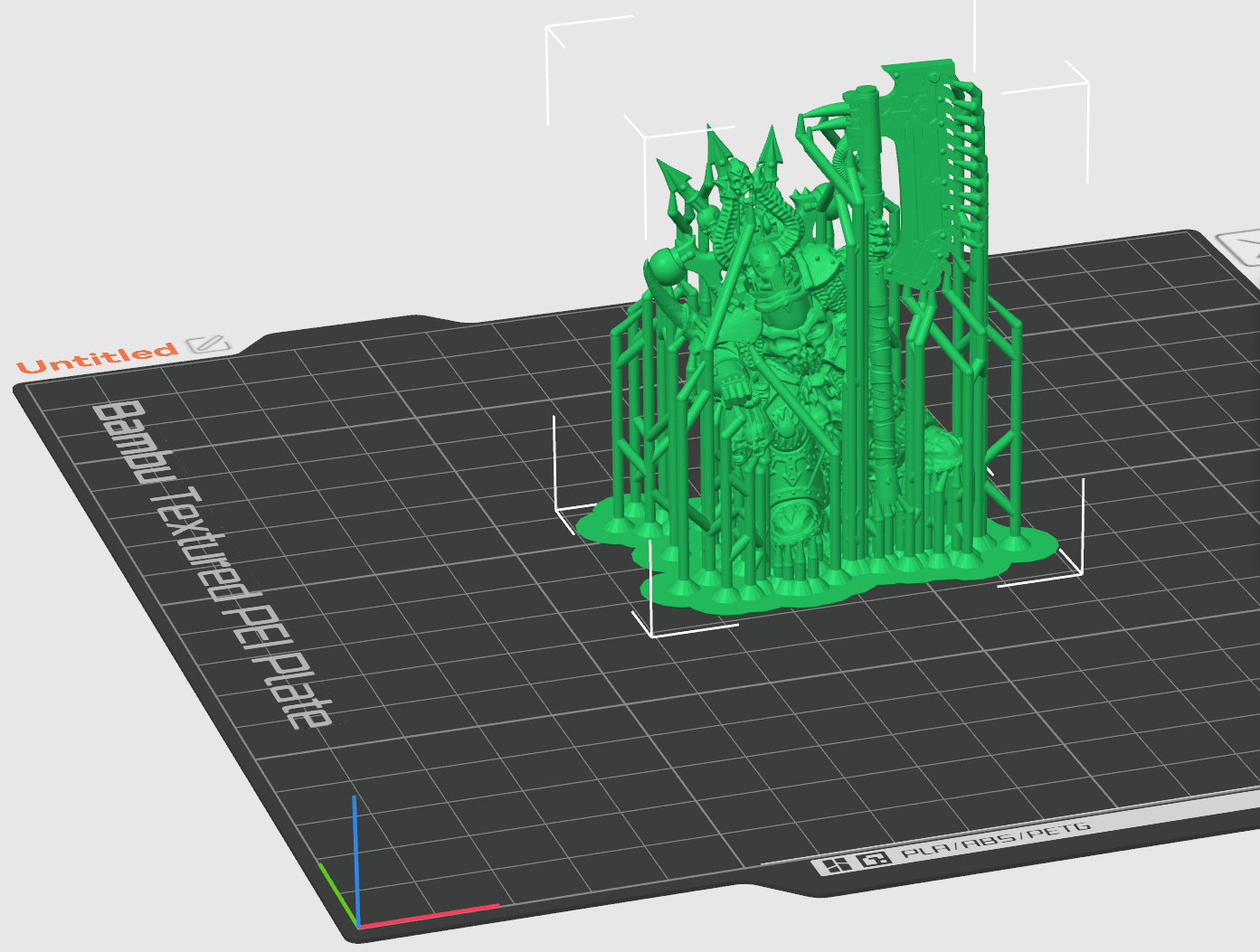This screenshot has width=1260, height=952.
Task: Click the "Untitled" plate name
Action: point(97,358)
